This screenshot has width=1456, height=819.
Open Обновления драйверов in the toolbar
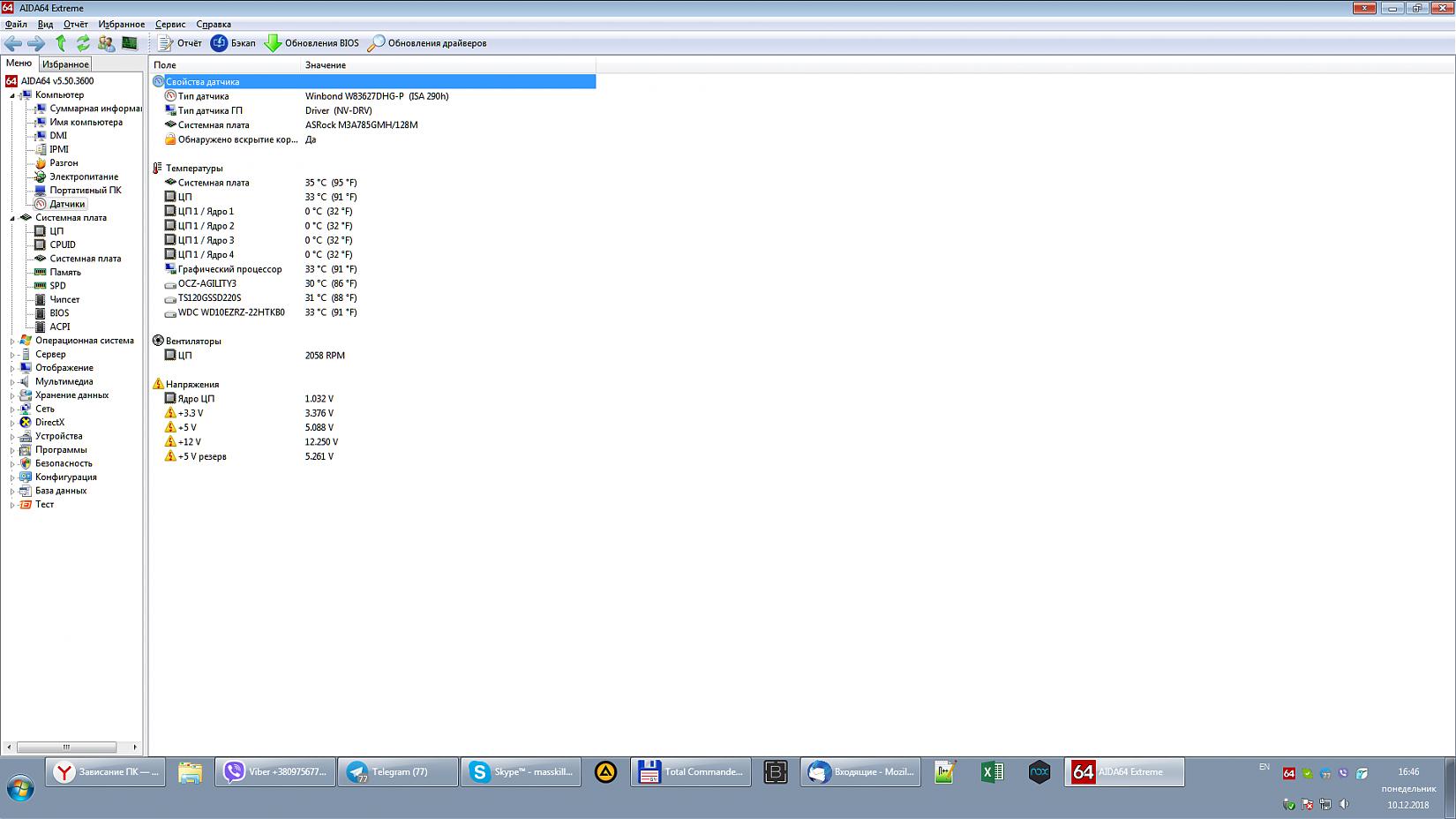point(427,43)
